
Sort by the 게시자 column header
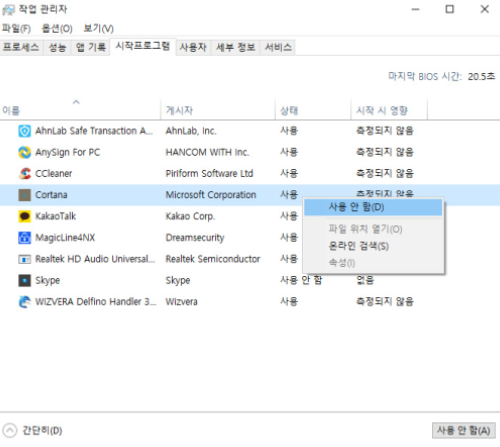tap(218, 110)
